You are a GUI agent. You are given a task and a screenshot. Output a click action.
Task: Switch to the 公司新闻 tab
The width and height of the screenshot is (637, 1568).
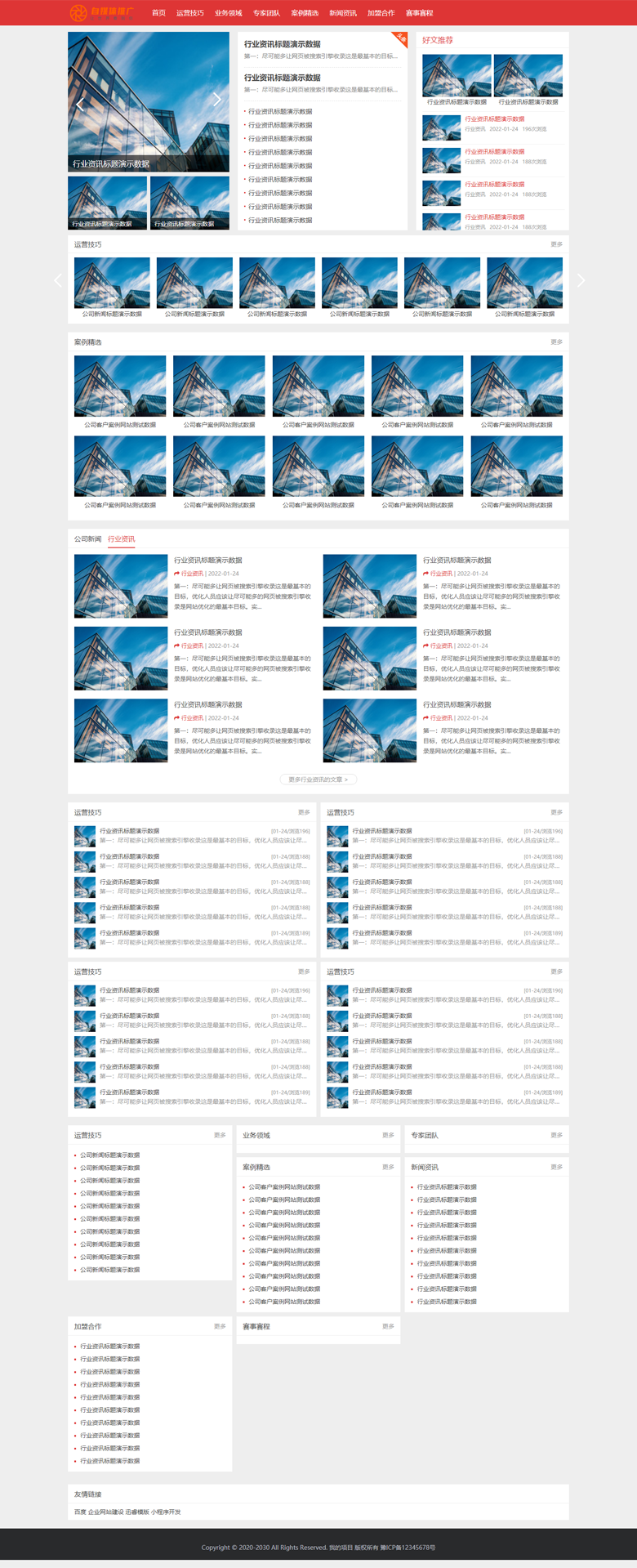click(87, 539)
